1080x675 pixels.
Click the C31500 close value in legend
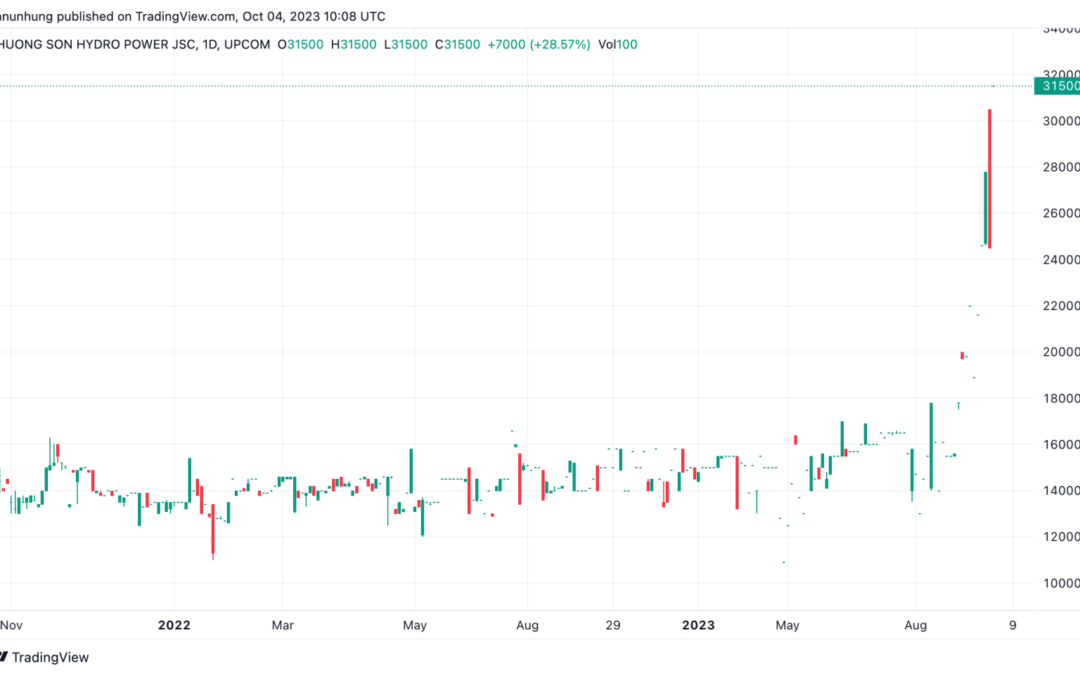[x=457, y=45]
